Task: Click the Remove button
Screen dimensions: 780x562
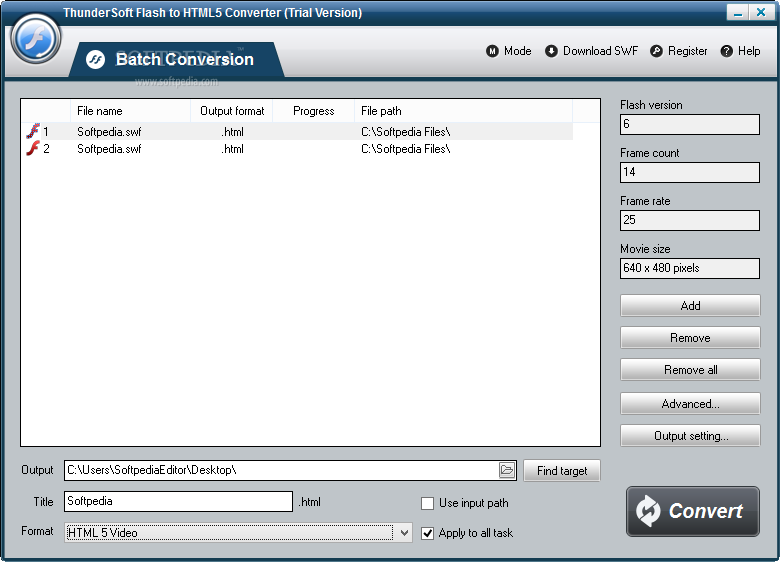Action: point(690,338)
